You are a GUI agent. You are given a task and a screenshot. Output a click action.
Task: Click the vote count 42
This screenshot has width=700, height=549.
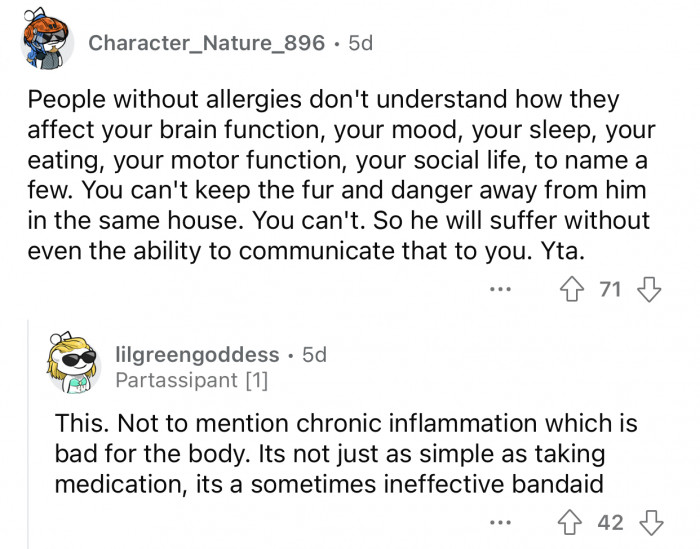pos(610,522)
